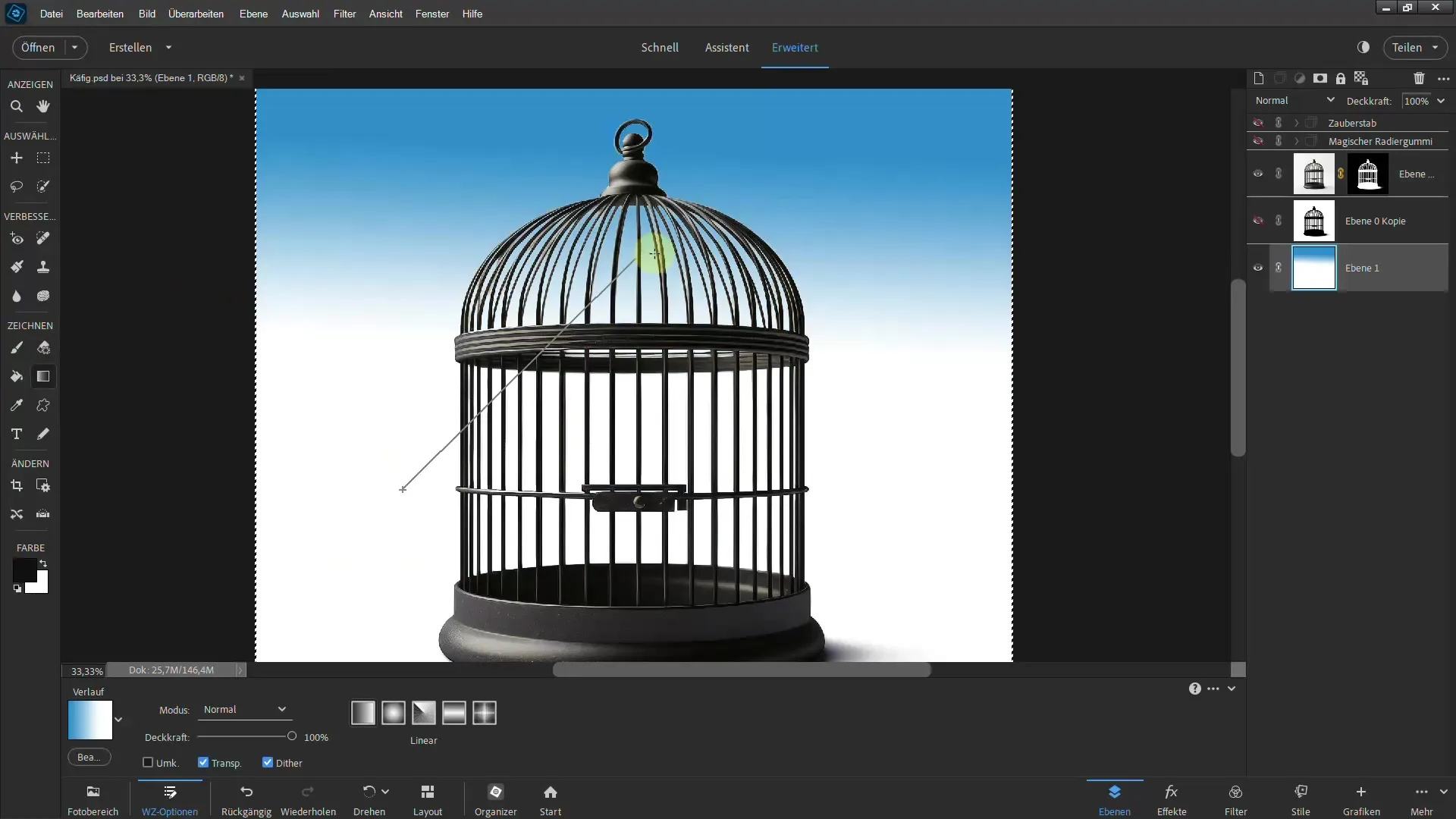Screen dimensions: 1456x819
Task: Select the Content-Aware Move tool
Action: [16, 514]
